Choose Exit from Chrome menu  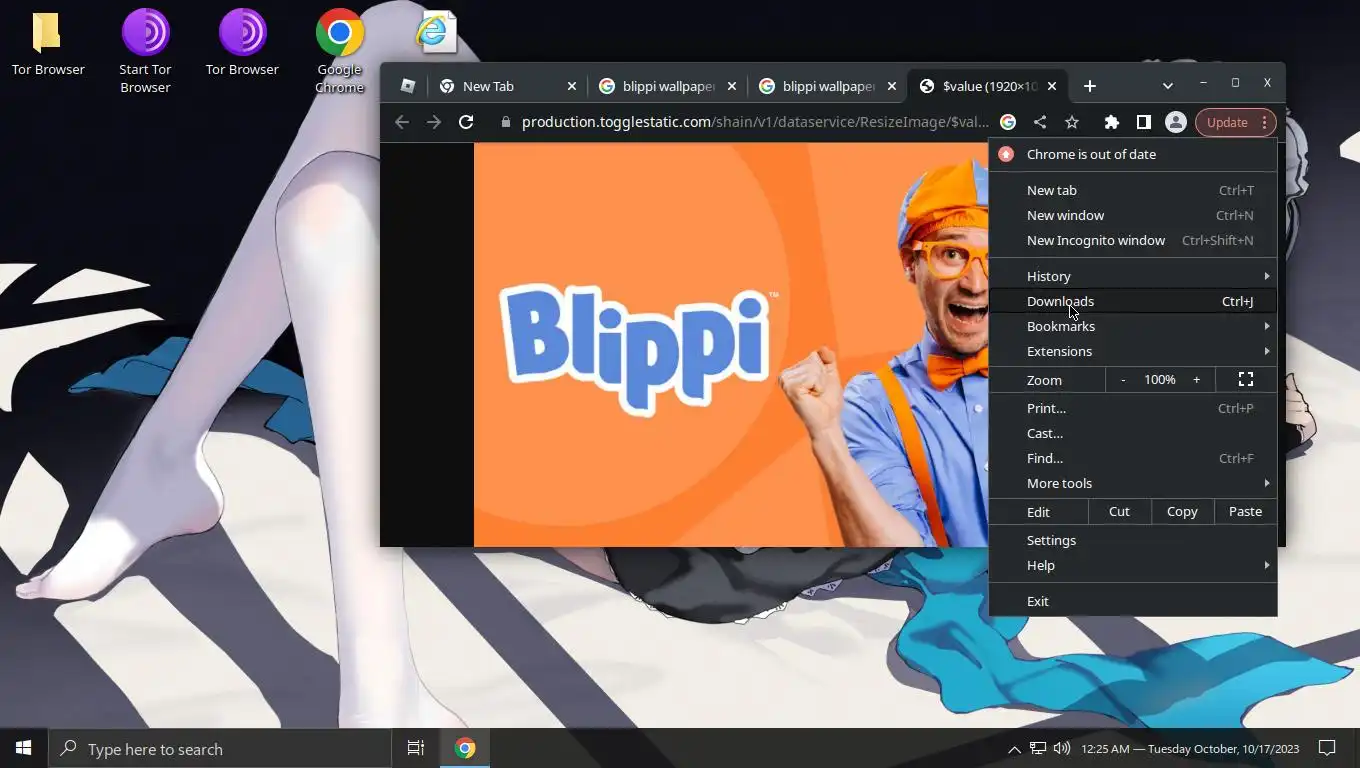(x=1133, y=601)
